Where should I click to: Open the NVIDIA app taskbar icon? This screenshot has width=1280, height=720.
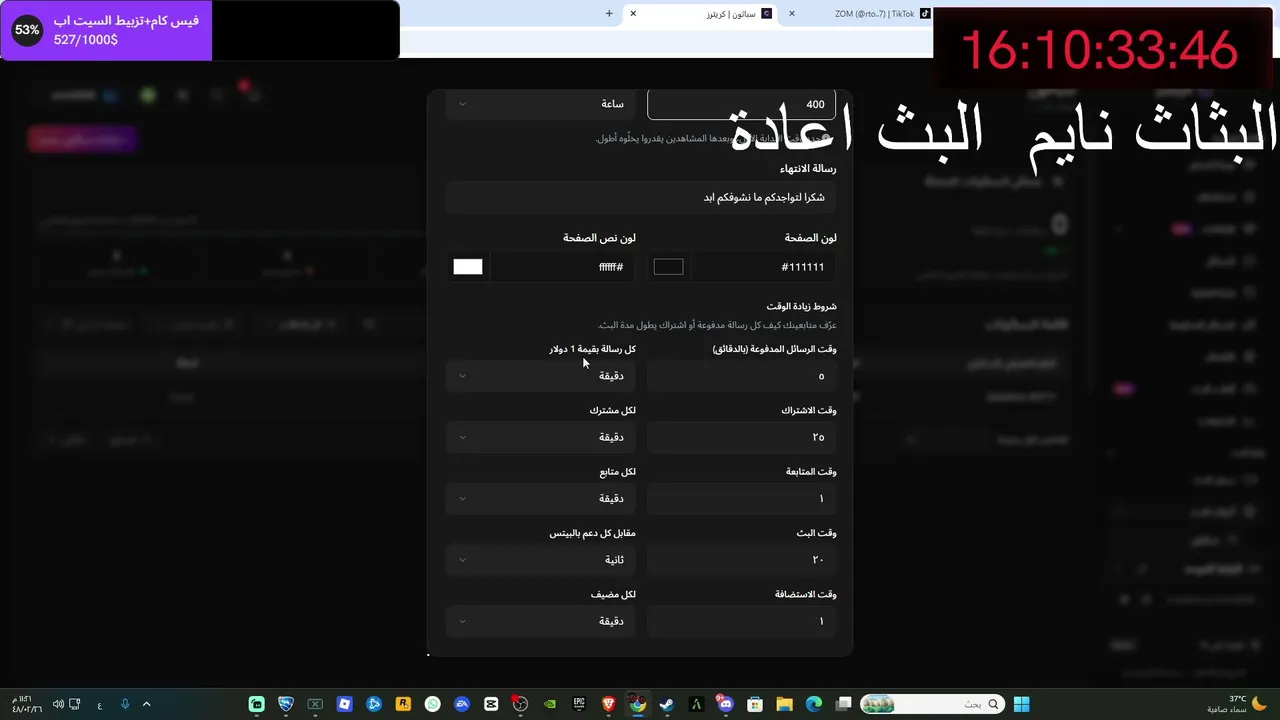[550, 704]
